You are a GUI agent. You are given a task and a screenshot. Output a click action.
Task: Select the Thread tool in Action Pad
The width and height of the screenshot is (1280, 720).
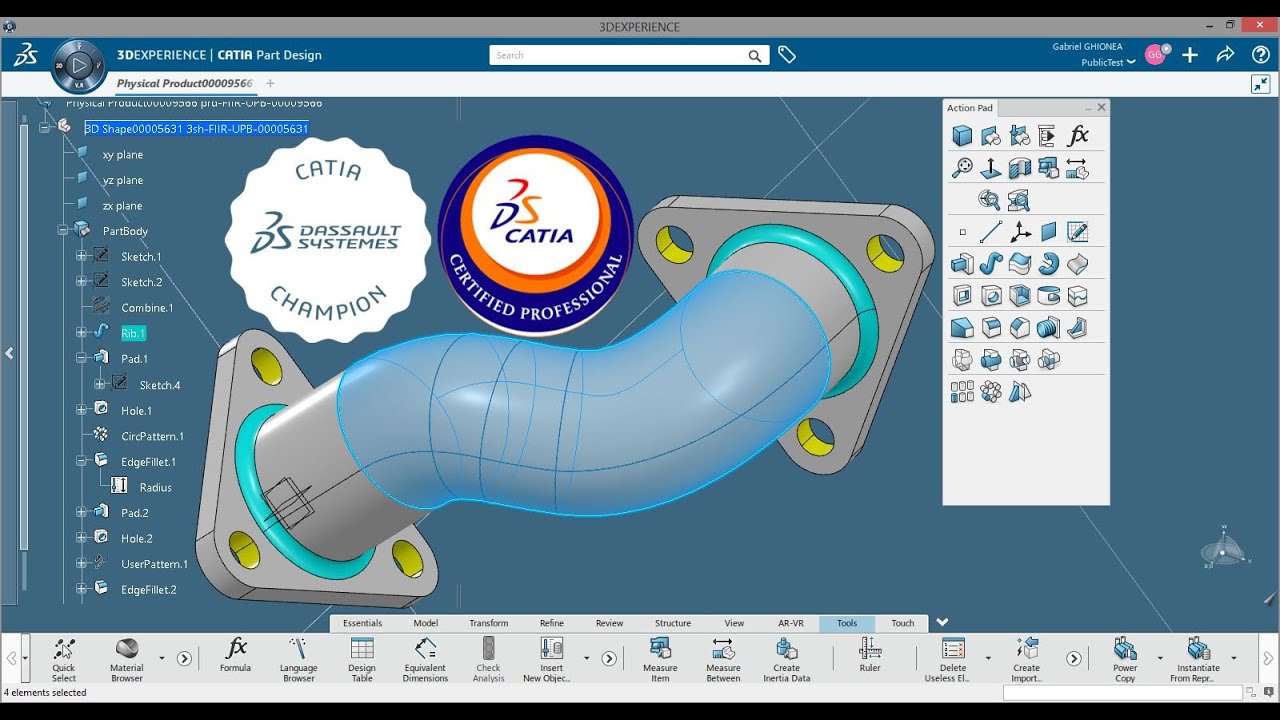[x=1048, y=328]
